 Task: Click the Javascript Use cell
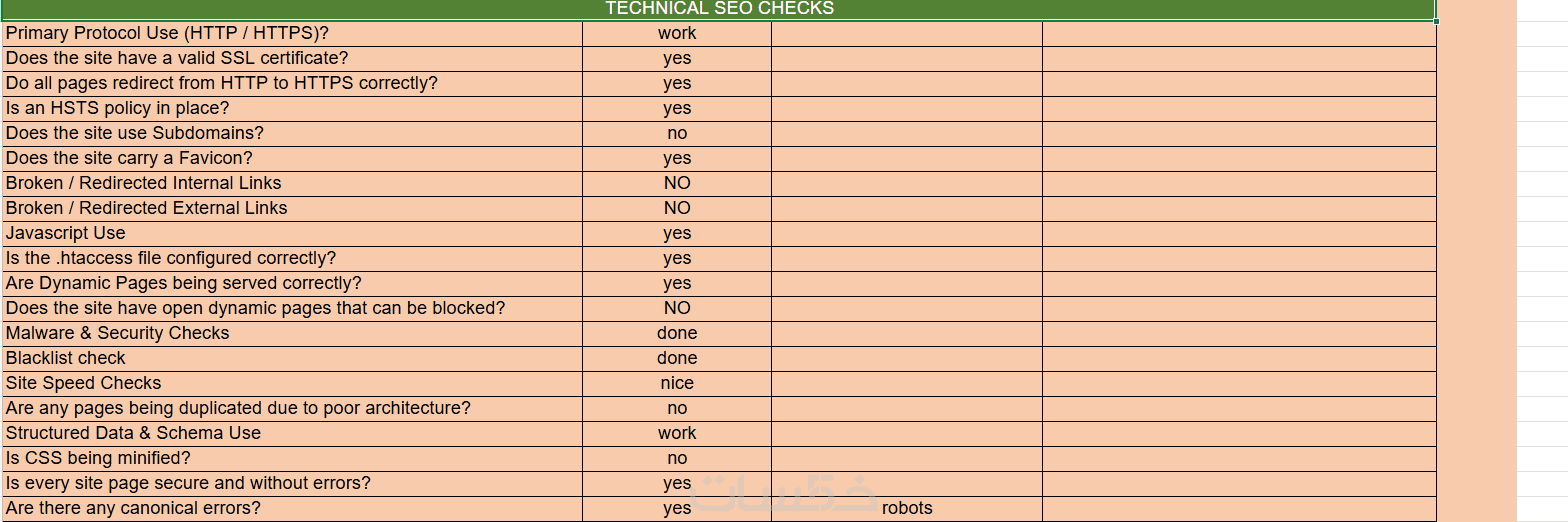pyautogui.click(x=292, y=233)
